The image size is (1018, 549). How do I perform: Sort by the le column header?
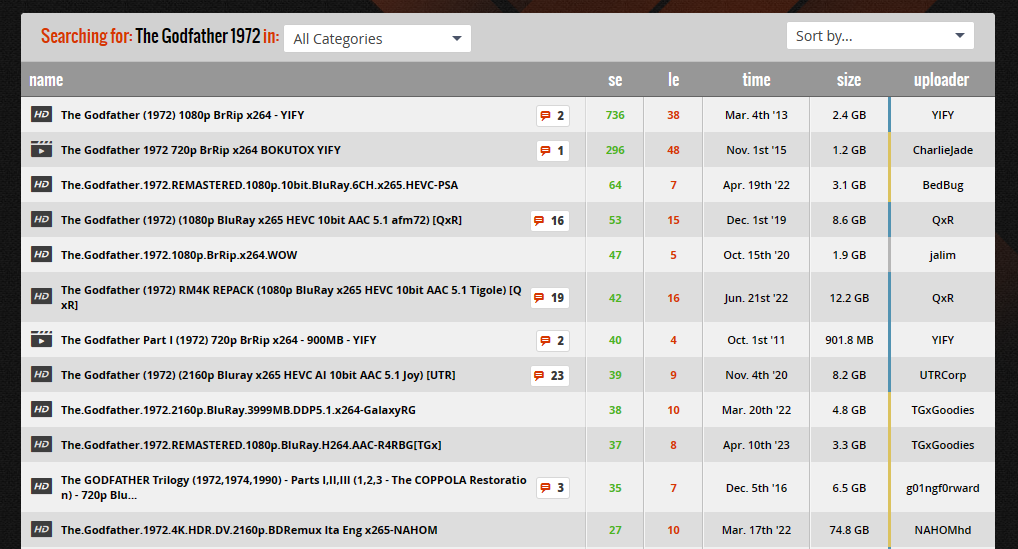point(673,80)
